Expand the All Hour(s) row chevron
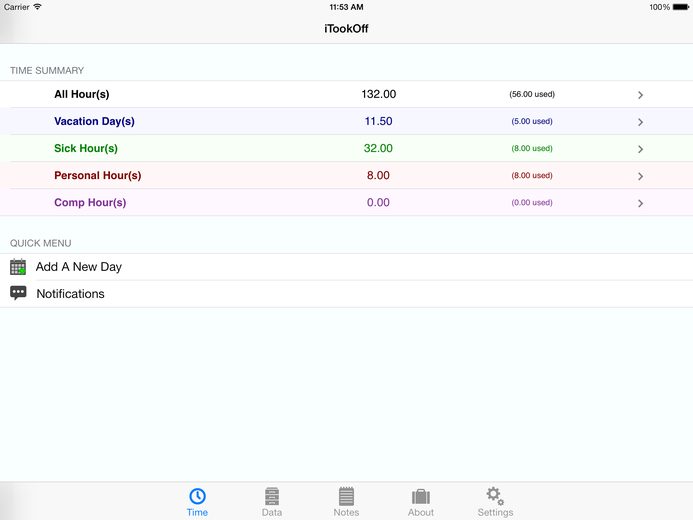This screenshot has height=520, width=693. point(640,95)
